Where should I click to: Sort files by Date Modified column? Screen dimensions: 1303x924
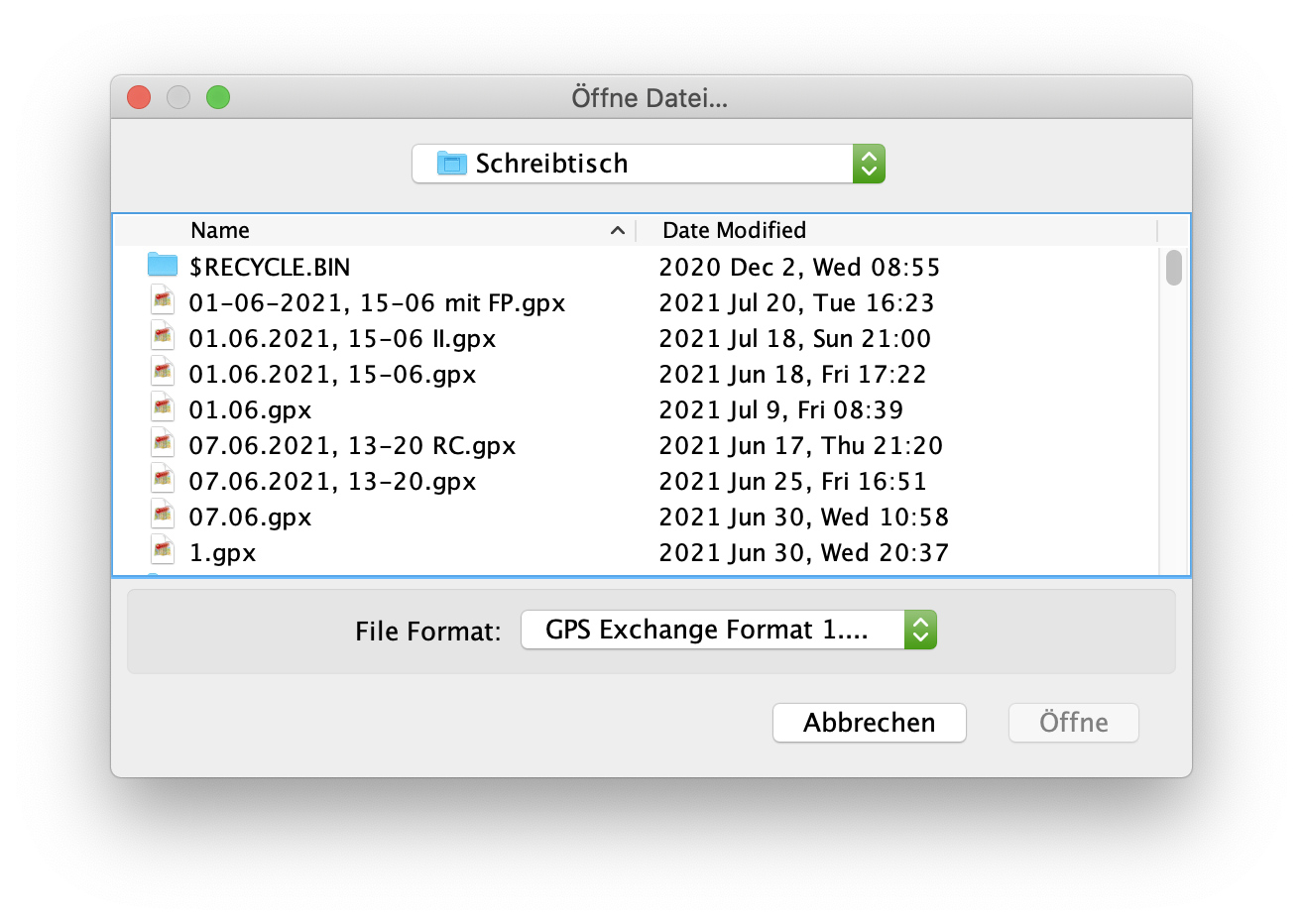tap(734, 230)
